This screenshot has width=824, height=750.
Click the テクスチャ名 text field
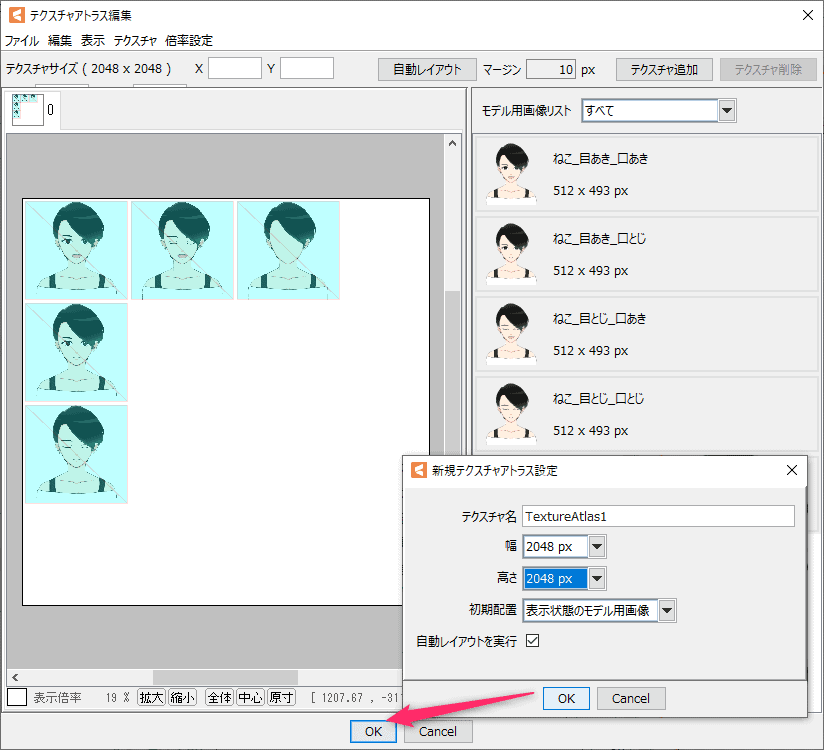click(x=658, y=516)
